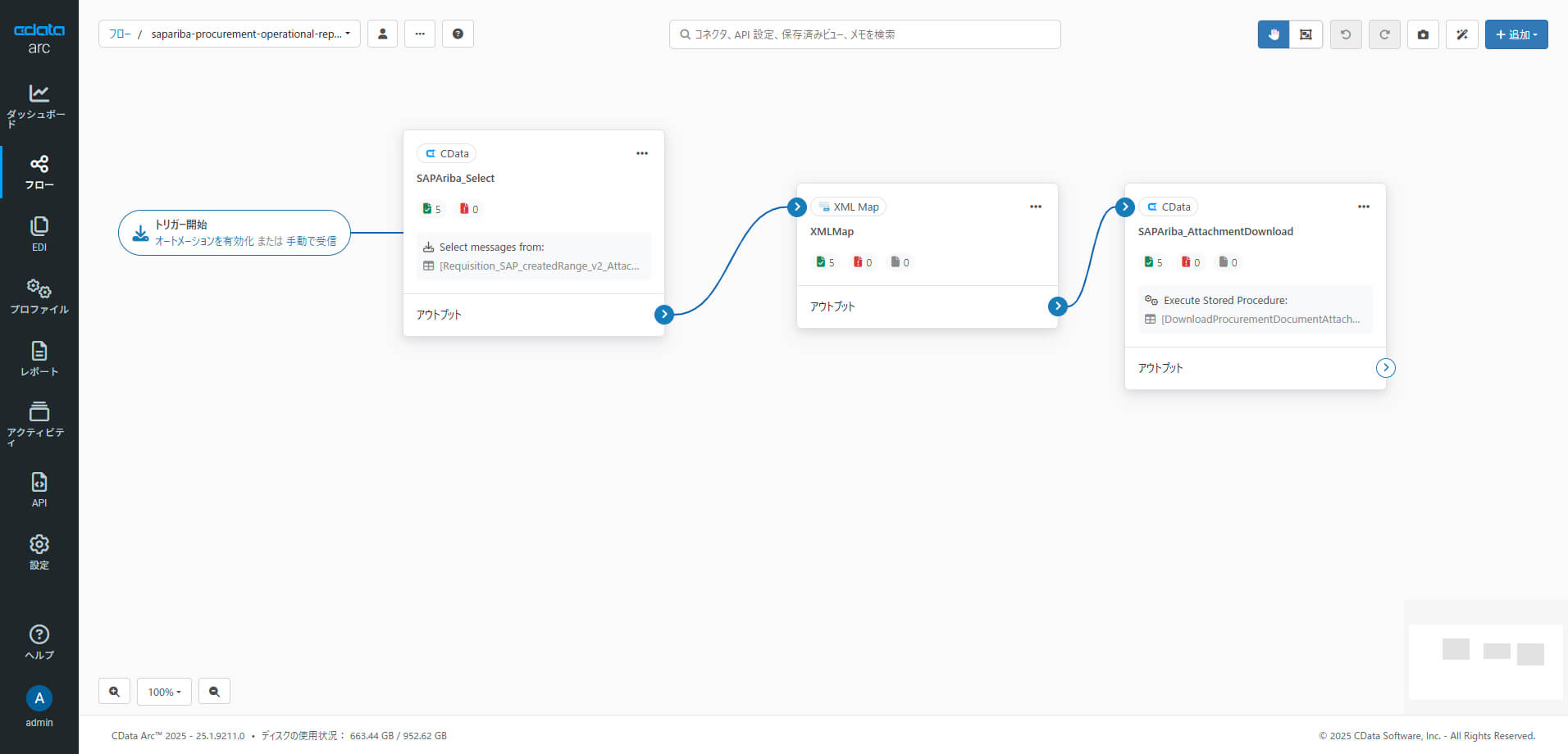The image size is (1568, 754).
Task: Focus the コネクタ search input field
Action: coord(864,34)
